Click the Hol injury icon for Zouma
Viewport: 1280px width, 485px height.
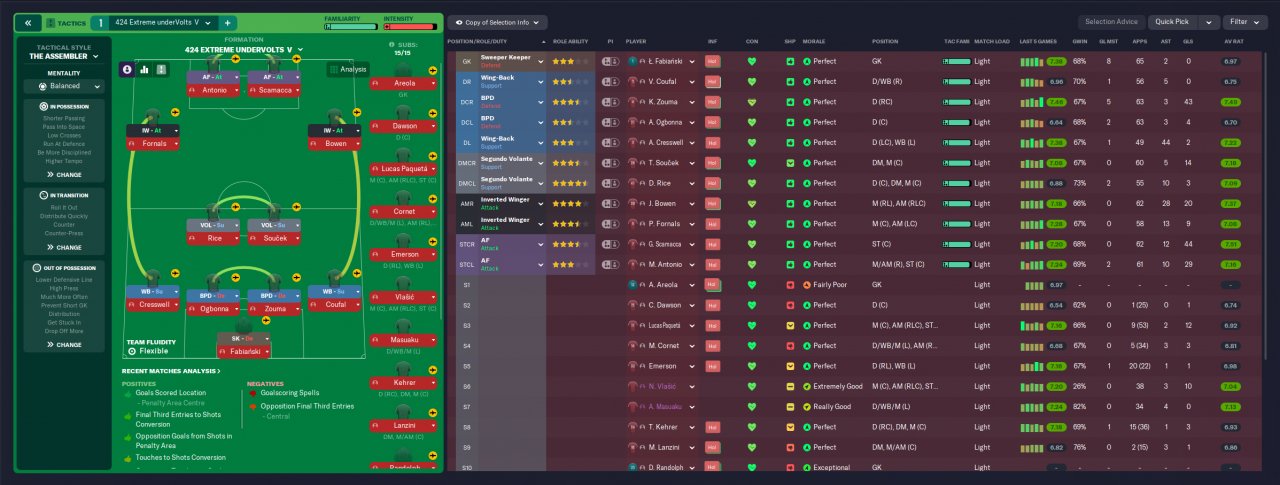coord(713,102)
